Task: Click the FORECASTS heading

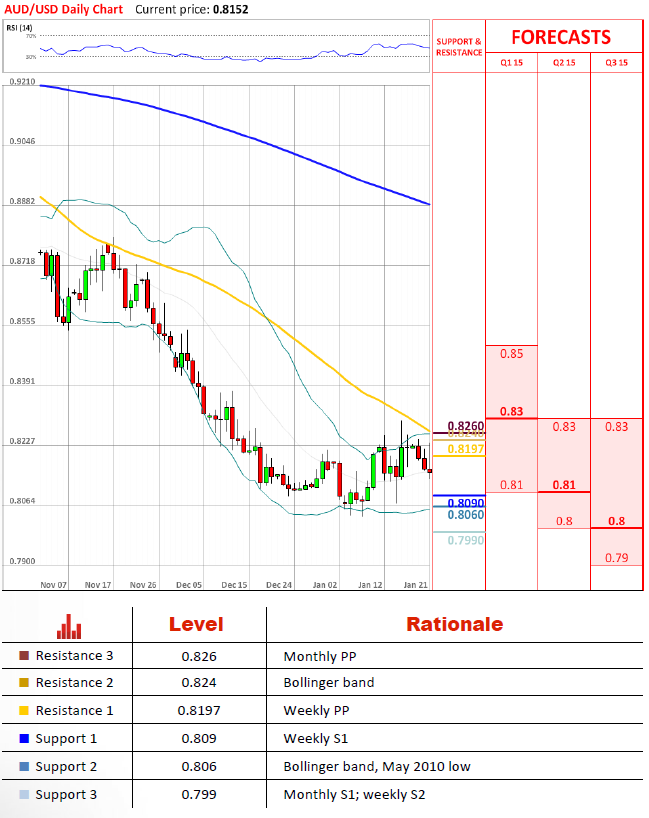Action: [560, 37]
